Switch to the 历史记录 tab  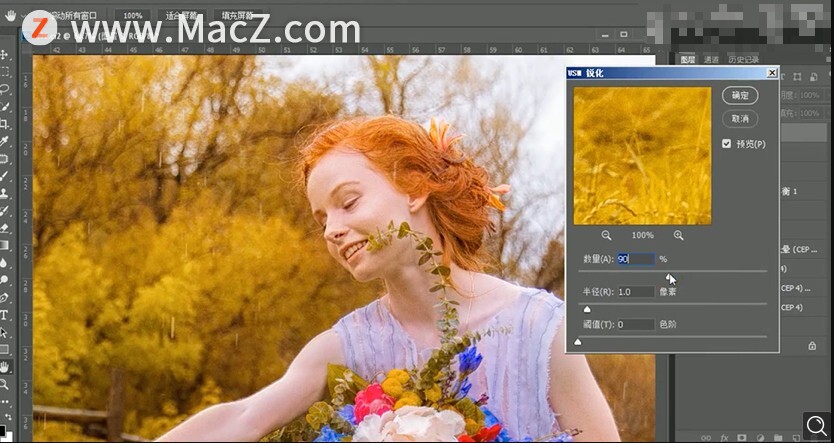point(744,60)
